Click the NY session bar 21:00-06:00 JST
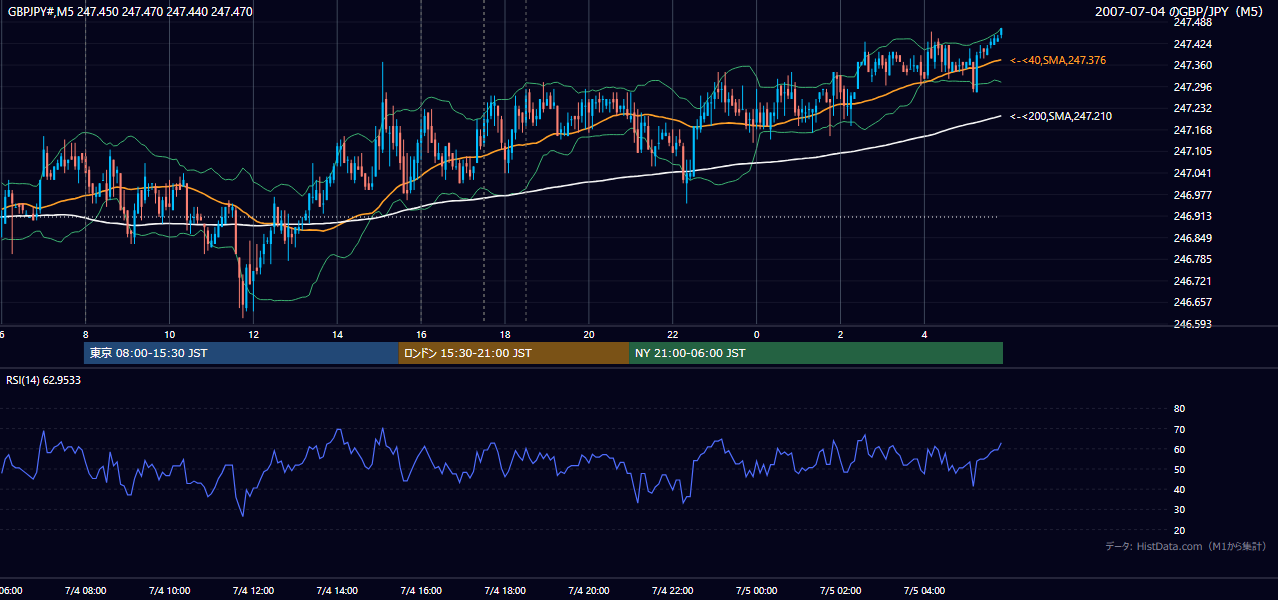Viewport: 1278px width, 600px height. (816, 353)
